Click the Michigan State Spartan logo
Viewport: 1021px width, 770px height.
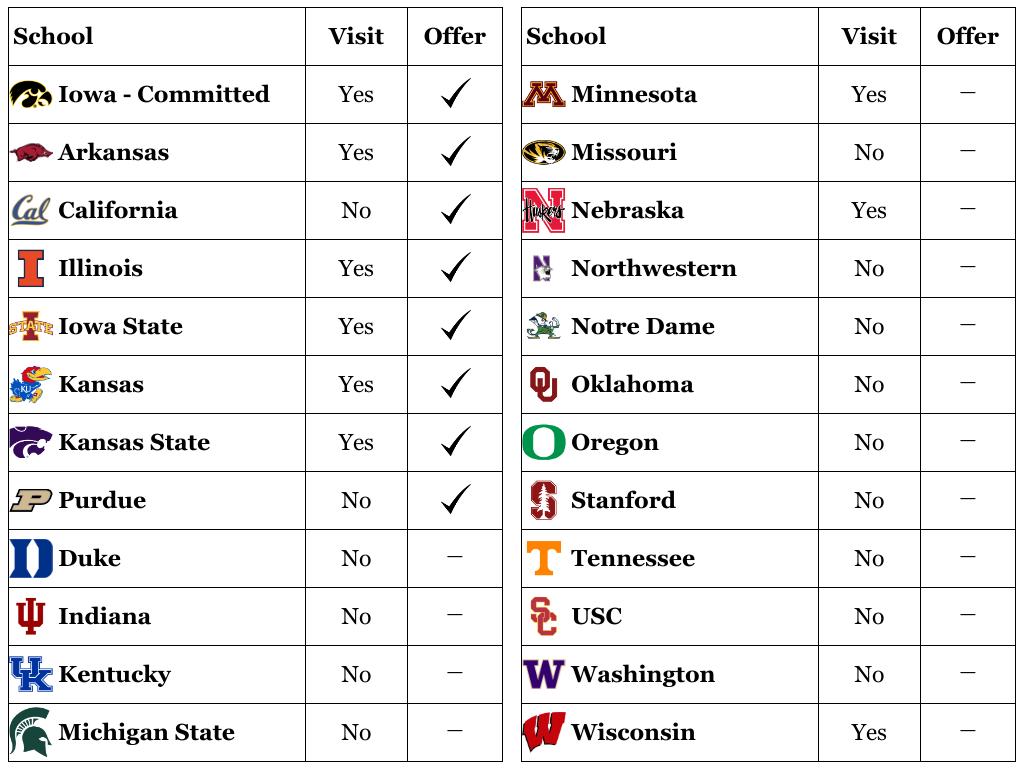[31, 733]
